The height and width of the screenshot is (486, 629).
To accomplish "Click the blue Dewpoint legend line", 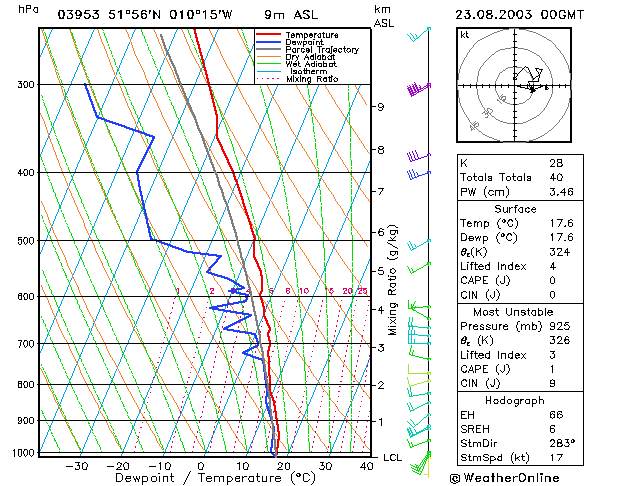I will (268, 42).
